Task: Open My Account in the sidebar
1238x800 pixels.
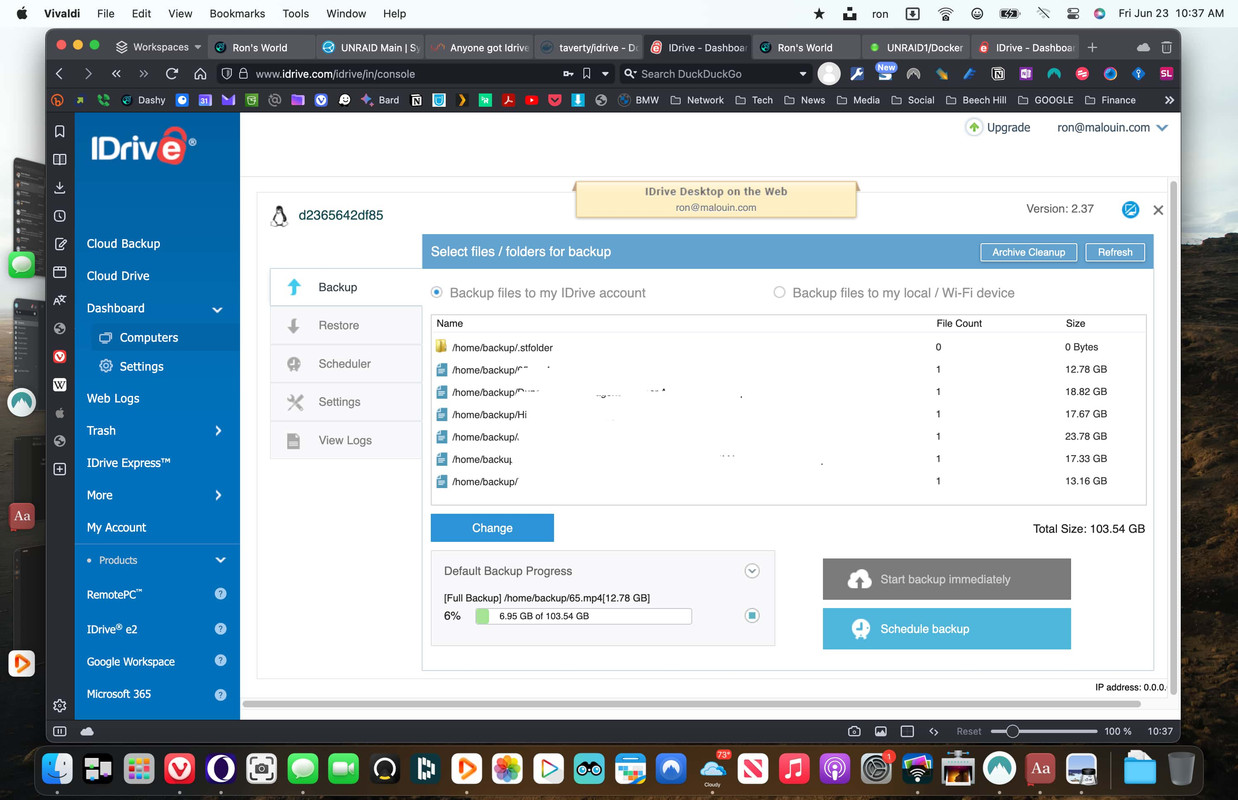Action: tap(116, 527)
